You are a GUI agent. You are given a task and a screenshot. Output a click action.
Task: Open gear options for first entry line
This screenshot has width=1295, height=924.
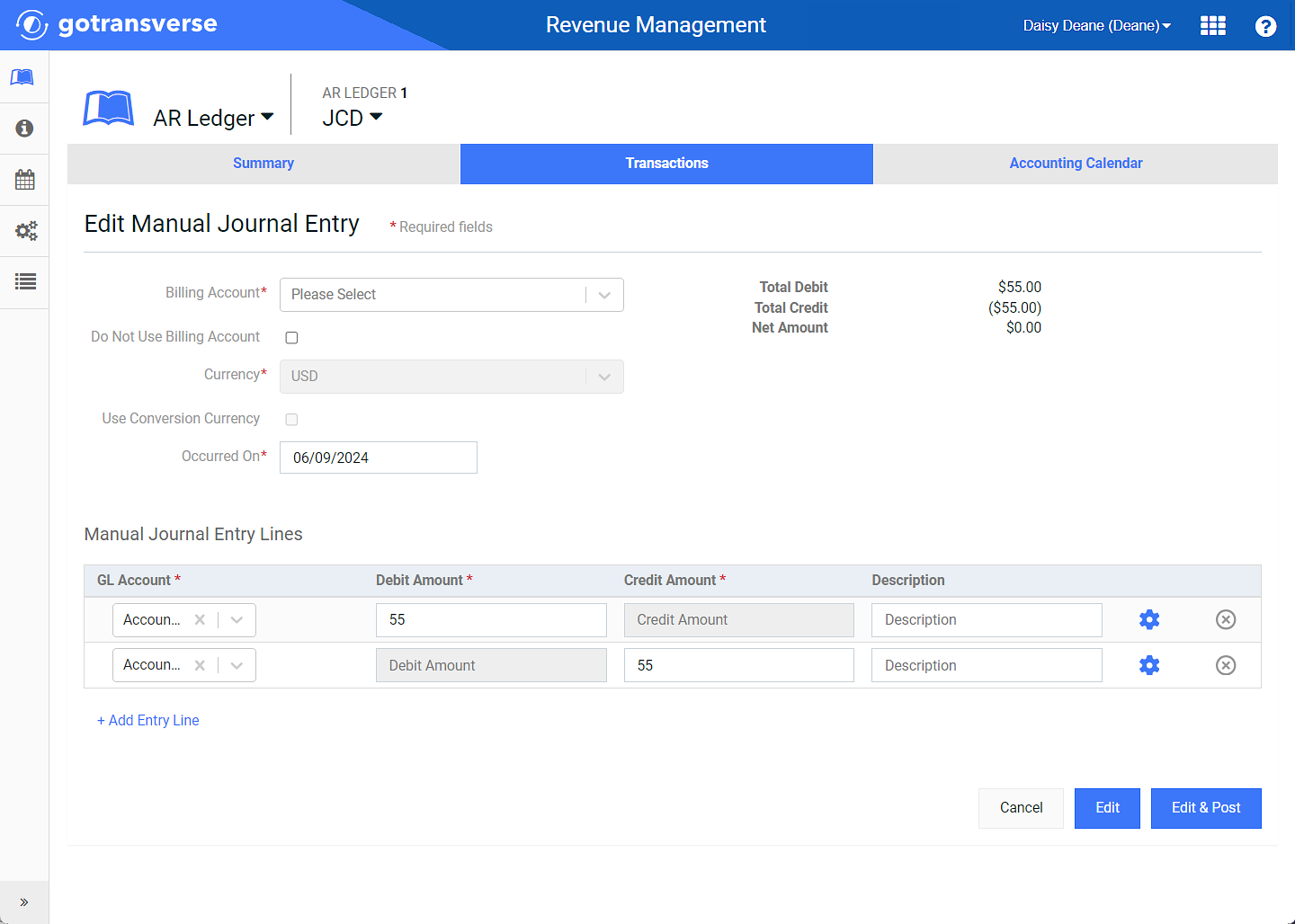click(1149, 619)
